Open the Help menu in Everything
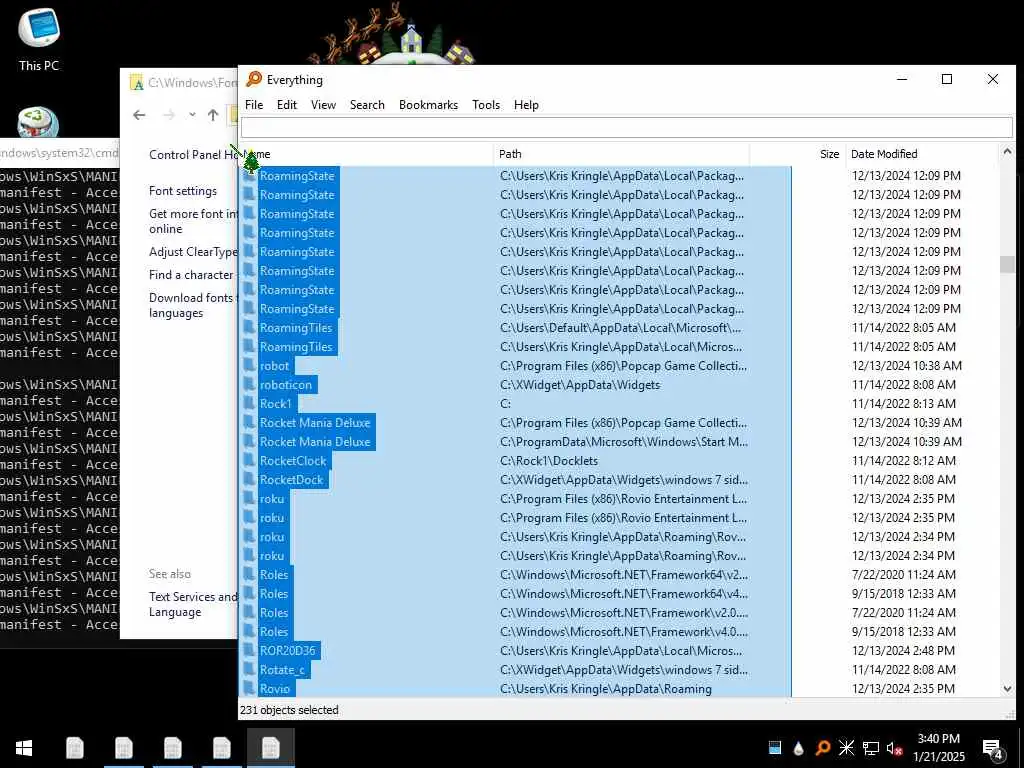Screen dimensions: 1024x768 click(526, 104)
